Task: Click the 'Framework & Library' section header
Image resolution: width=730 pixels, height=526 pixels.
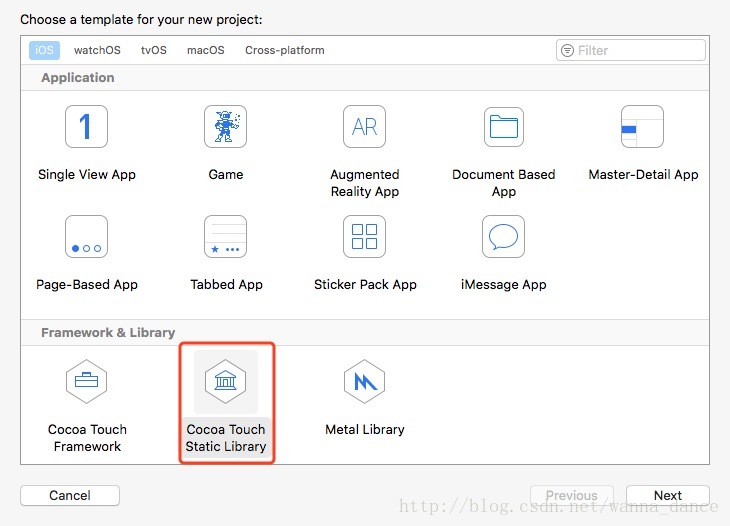Action: click(108, 332)
